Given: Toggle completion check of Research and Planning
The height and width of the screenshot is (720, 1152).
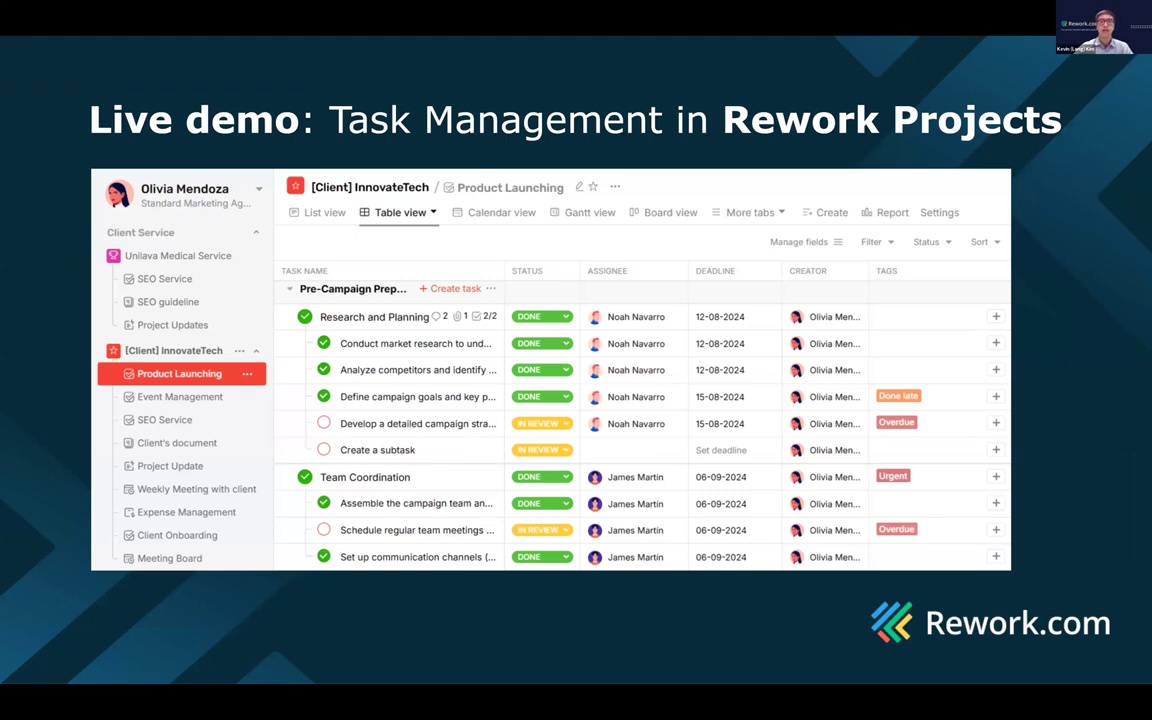Looking at the screenshot, I should click(x=305, y=317).
